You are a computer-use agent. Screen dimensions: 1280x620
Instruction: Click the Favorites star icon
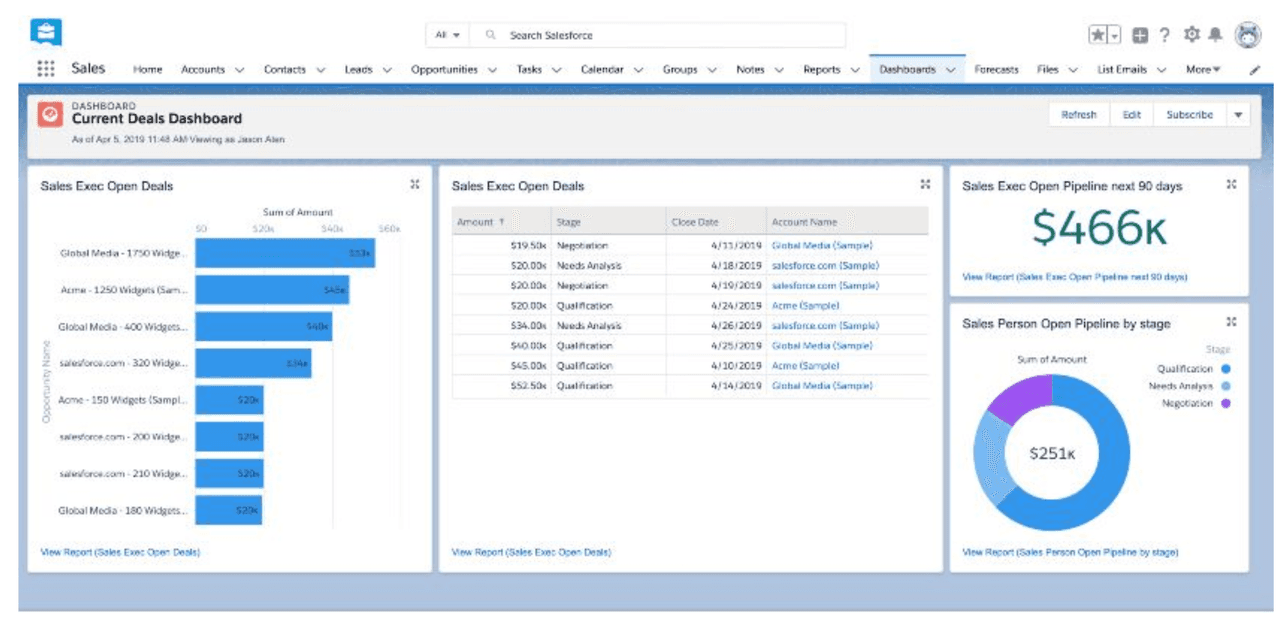[x=1098, y=35]
